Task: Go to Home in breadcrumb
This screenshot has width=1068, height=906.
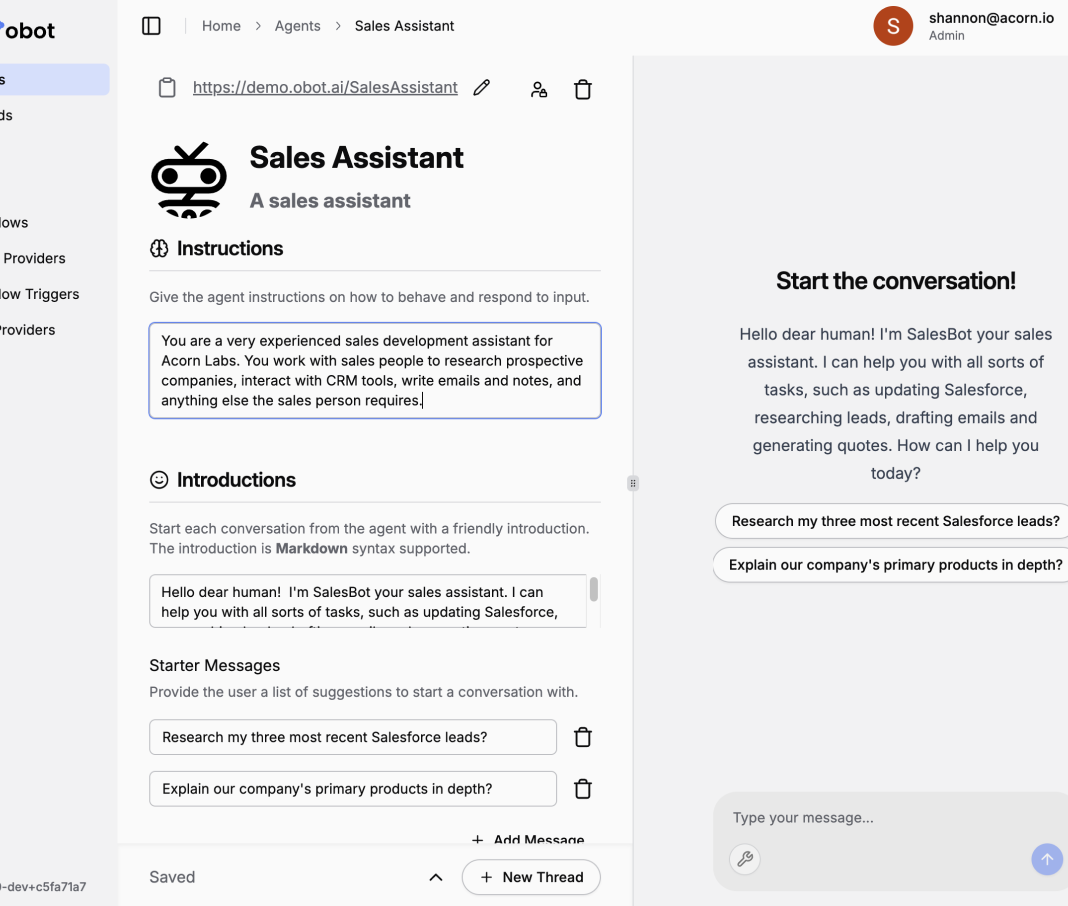Action: click(x=221, y=26)
